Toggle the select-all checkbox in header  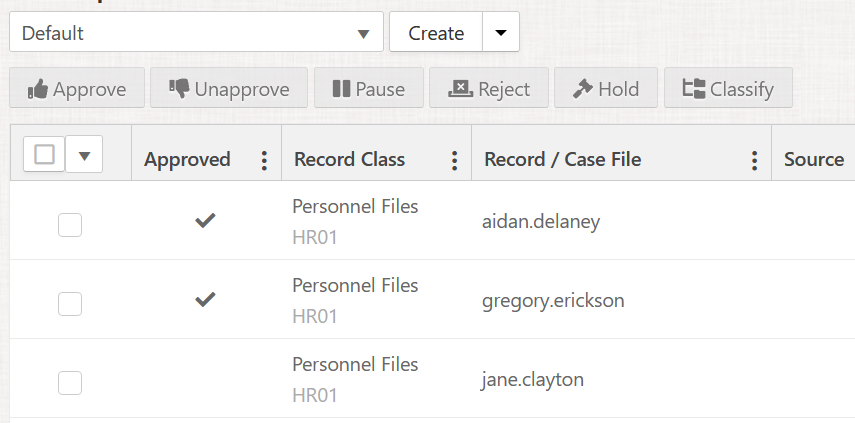45,155
